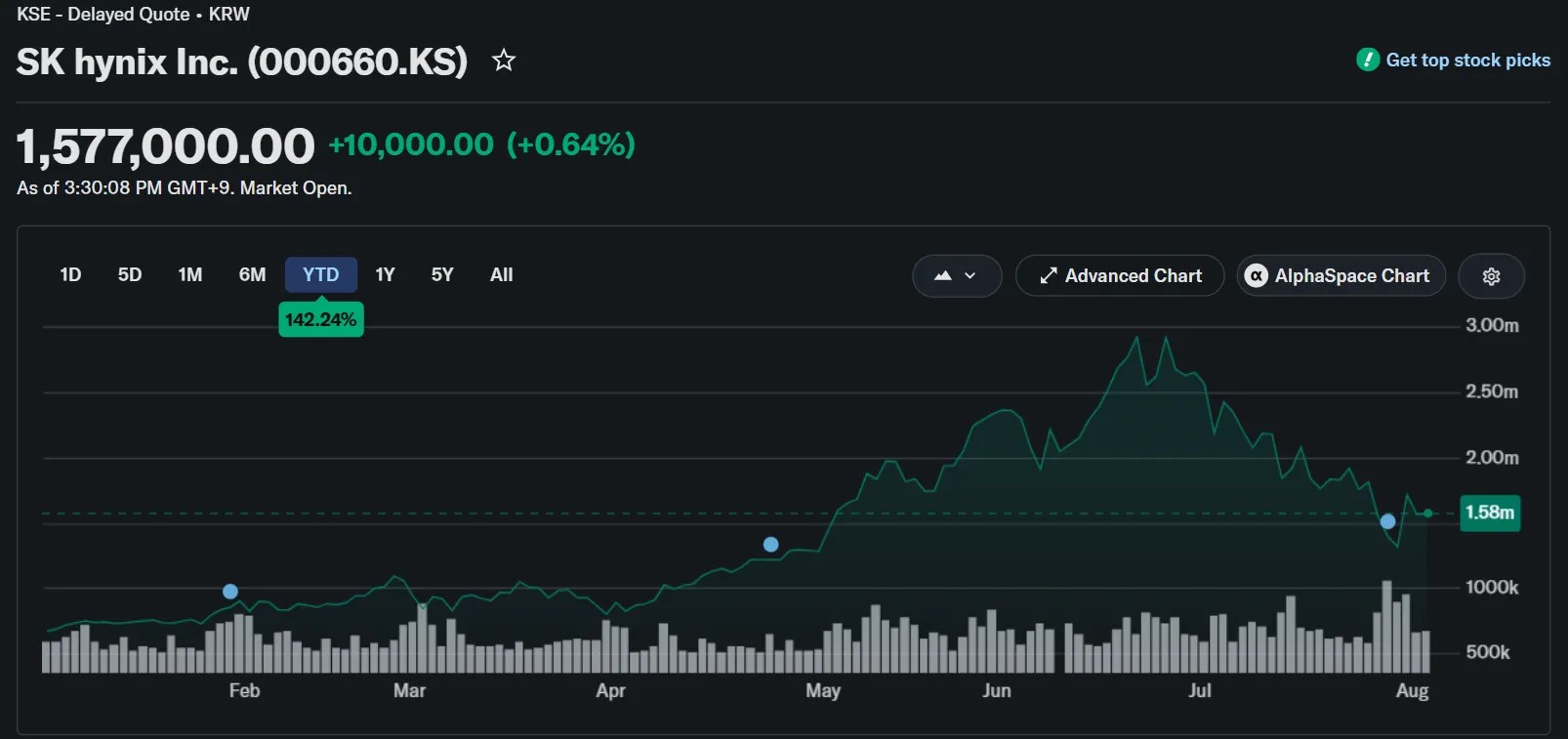The height and width of the screenshot is (739, 1568).
Task: Click the Apr label on the axis
Action: (x=610, y=691)
